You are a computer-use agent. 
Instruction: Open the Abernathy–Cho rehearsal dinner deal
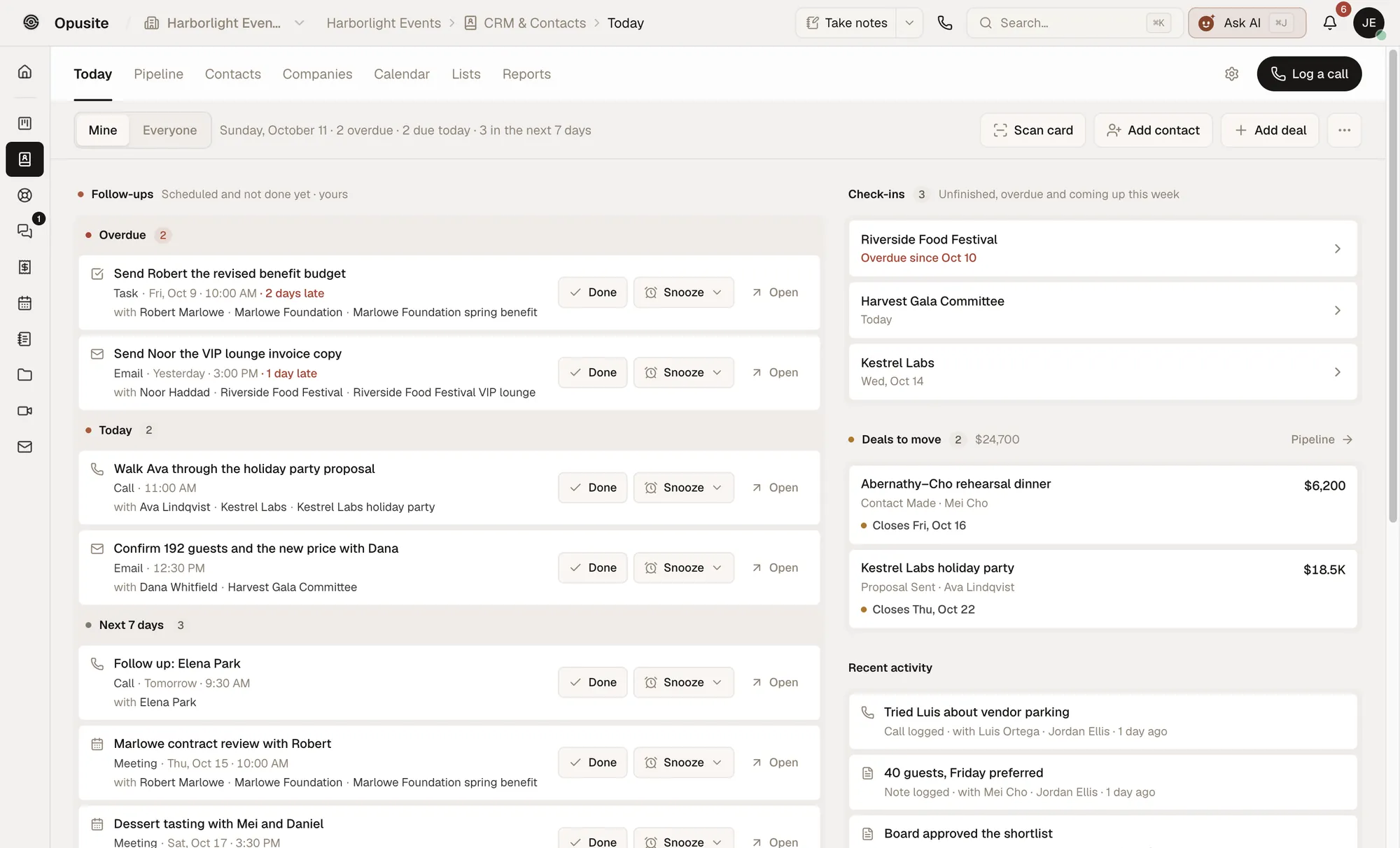pyautogui.click(x=1102, y=504)
